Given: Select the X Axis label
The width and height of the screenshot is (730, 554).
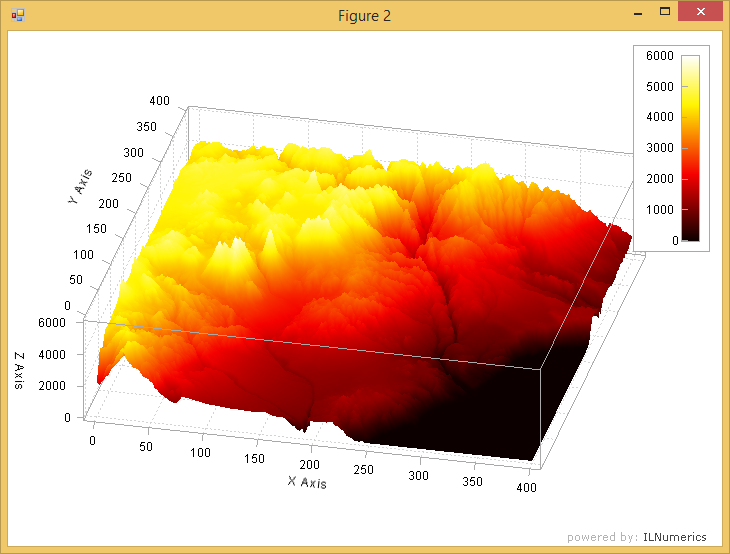Looking at the screenshot, I should pyautogui.click(x=307, y=482).
